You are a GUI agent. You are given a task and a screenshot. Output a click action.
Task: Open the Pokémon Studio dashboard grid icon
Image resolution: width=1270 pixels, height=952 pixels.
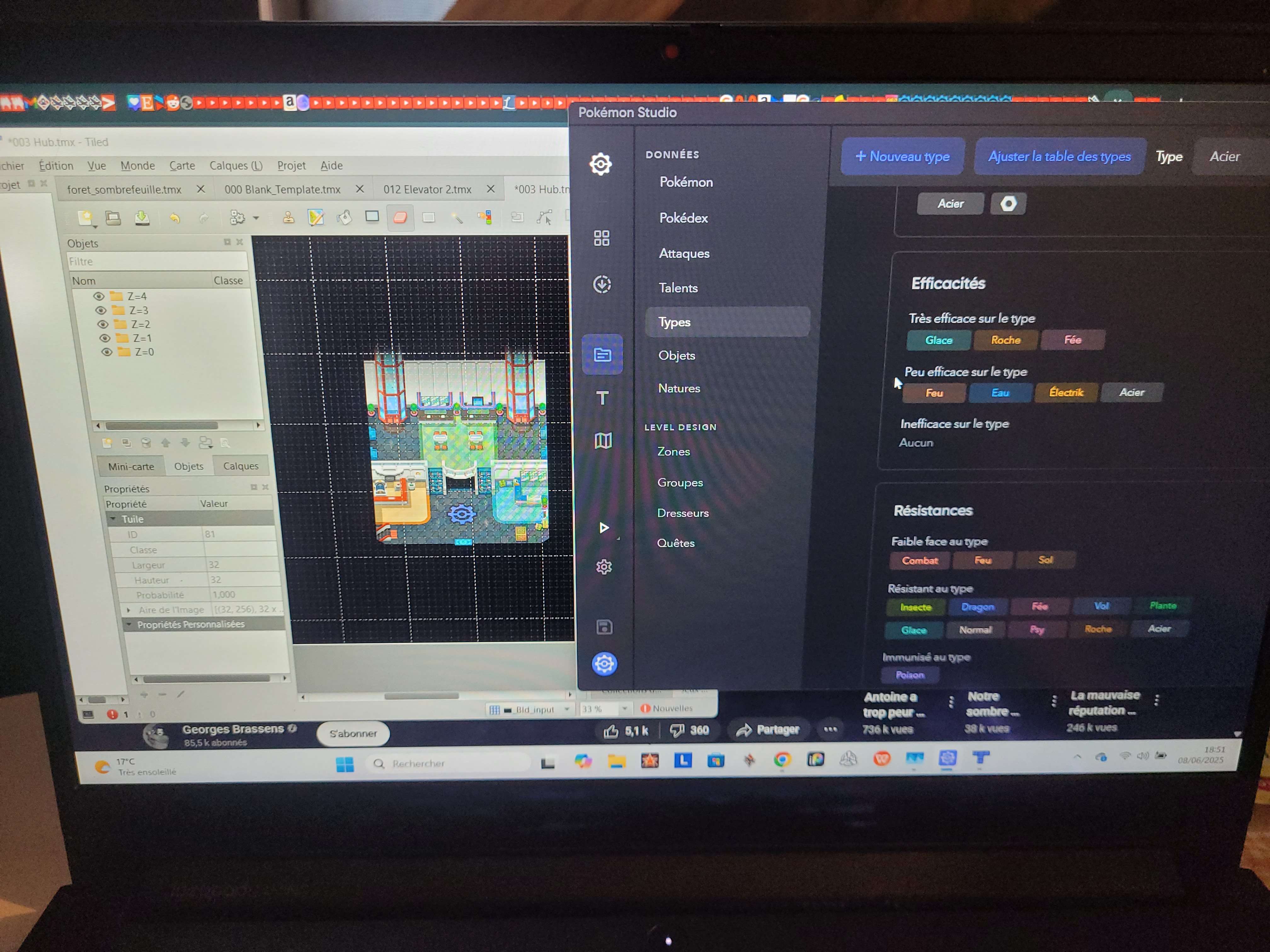601,238
